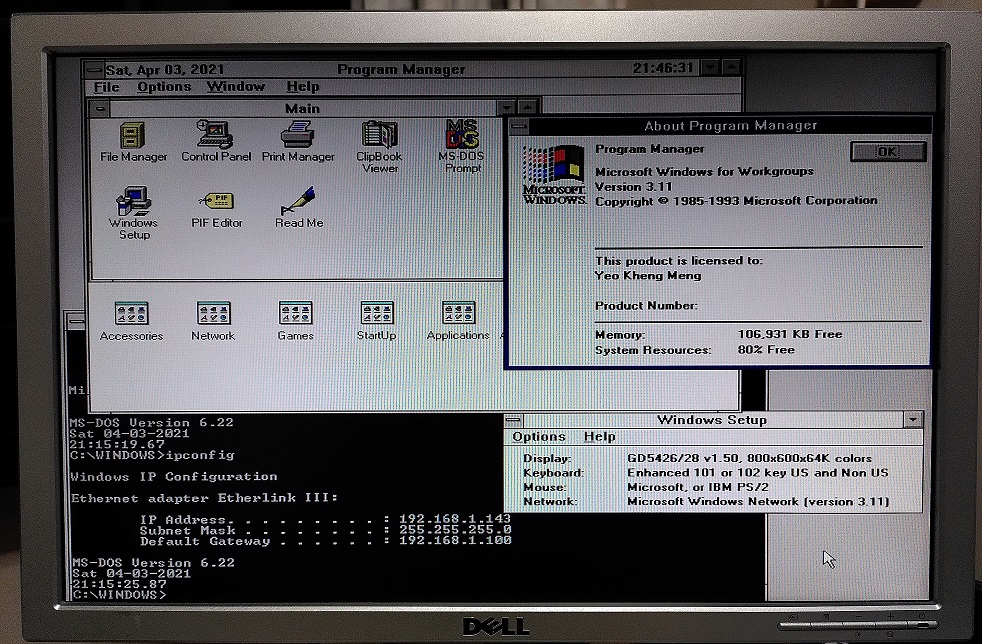This screenshot has width=982, height=644.
Task: Click the subnet mask 255.255.255.0
Action: tap(455, 529)
